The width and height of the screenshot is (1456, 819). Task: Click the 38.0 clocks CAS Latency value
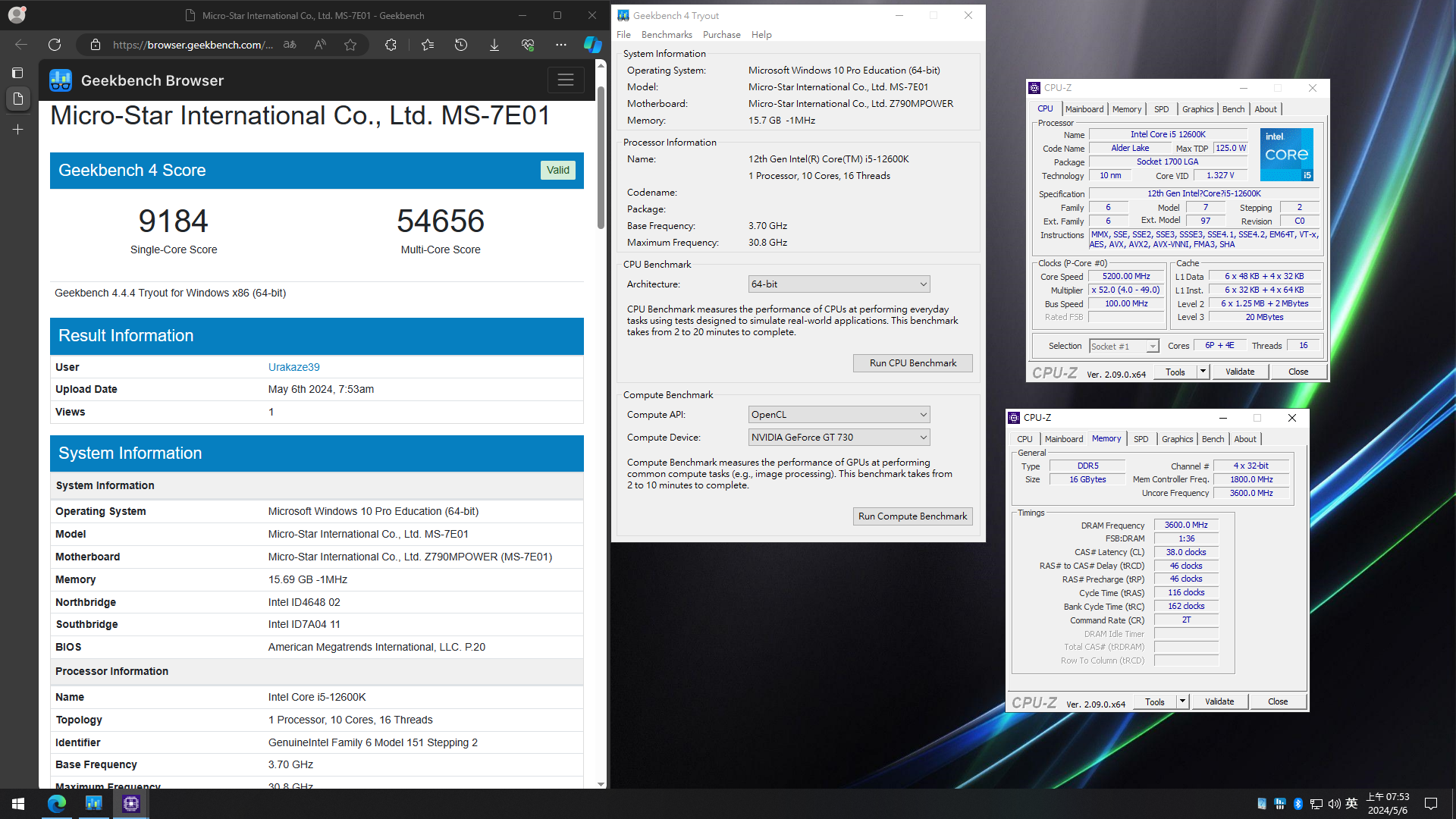[x=1186, y=552]
